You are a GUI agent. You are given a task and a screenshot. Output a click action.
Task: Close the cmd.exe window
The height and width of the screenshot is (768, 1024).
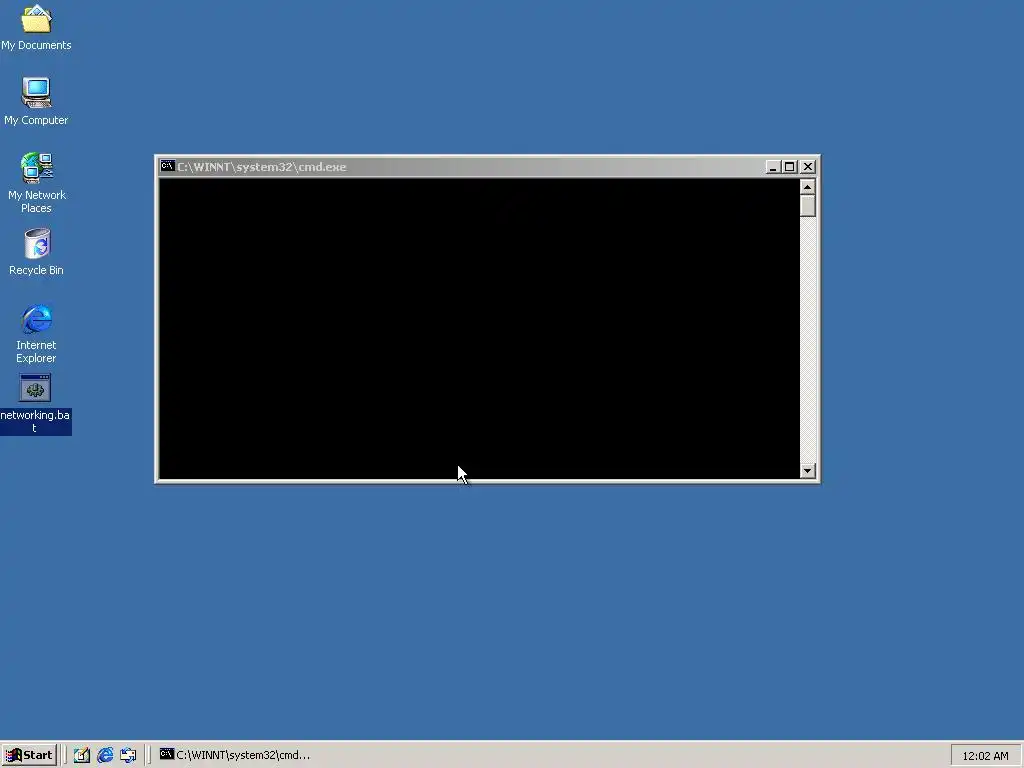click(808, 167)
